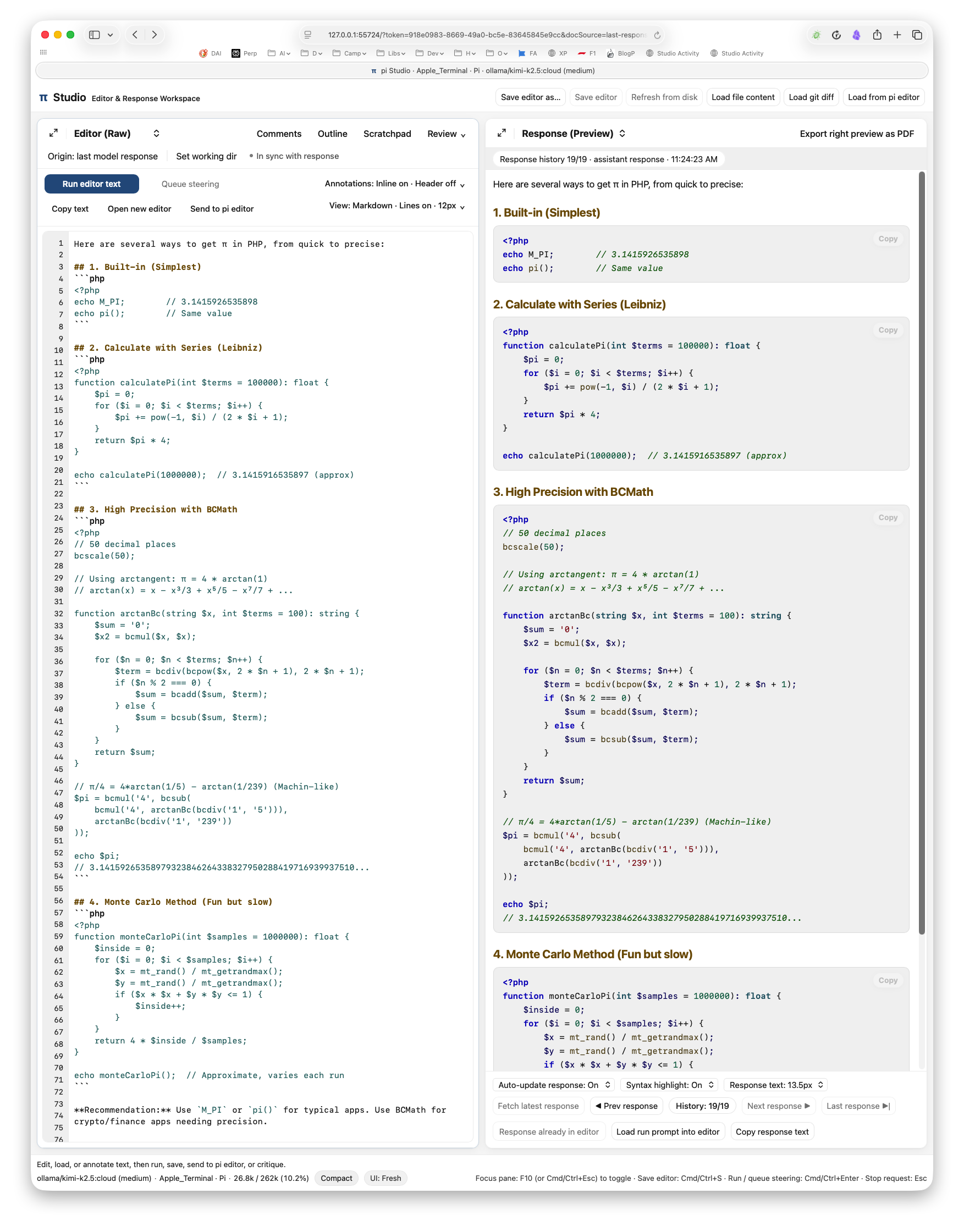The image size is (964, 1232).
Task: Open the Editor (Raw) view selector
Action: (x=117, y=134)
